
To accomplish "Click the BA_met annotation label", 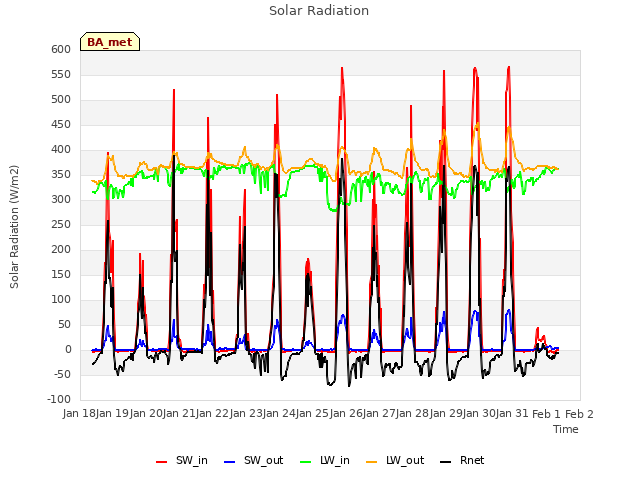I will pos(110,42).
